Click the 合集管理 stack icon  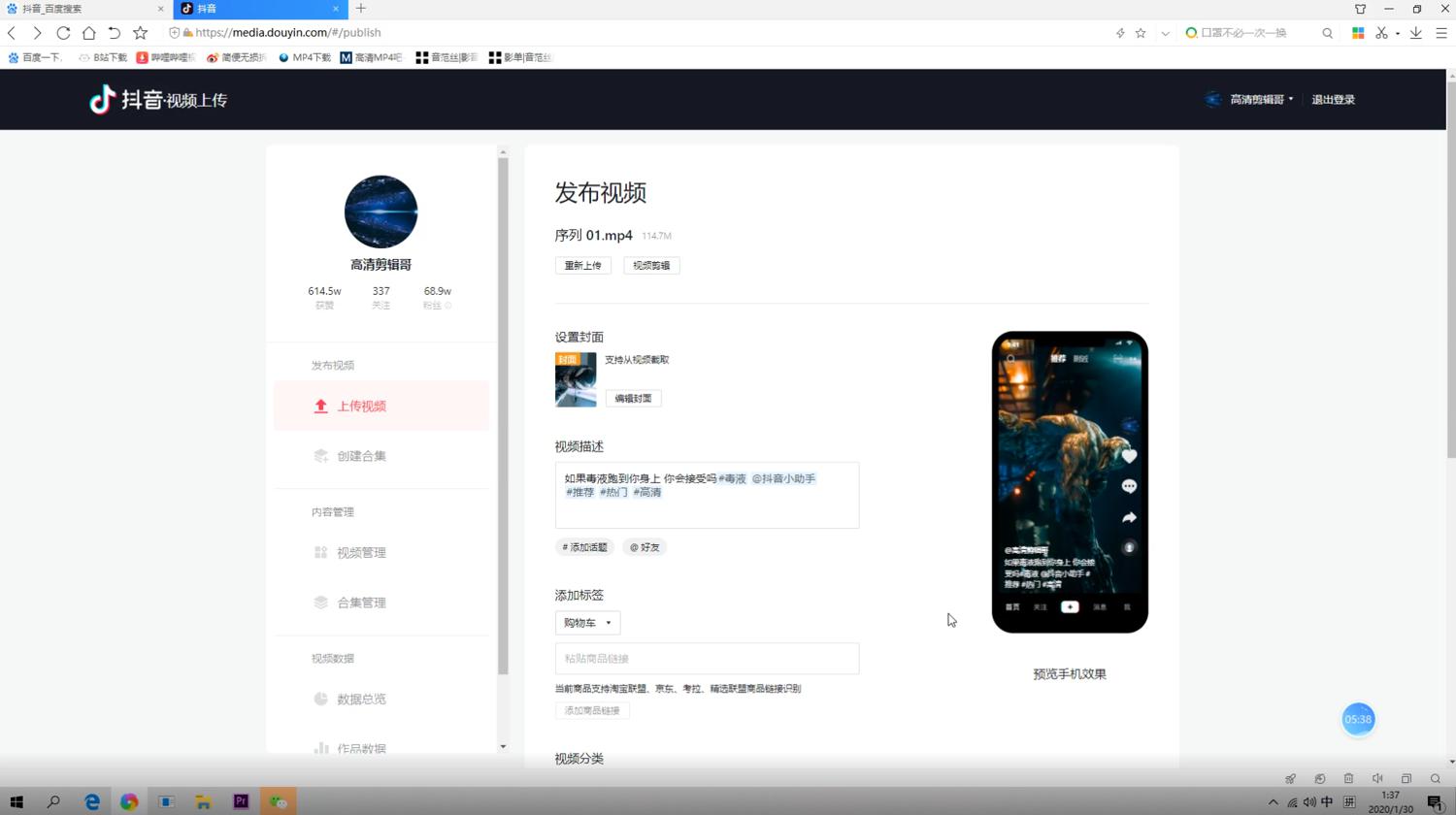pos(320,603)
